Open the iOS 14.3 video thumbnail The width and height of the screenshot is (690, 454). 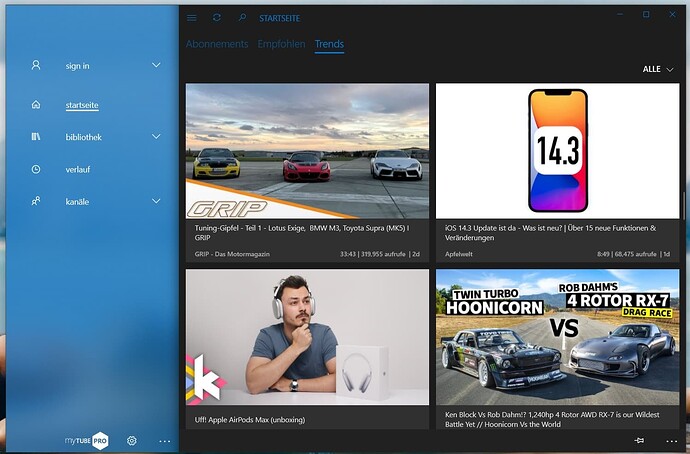[558, 151]
